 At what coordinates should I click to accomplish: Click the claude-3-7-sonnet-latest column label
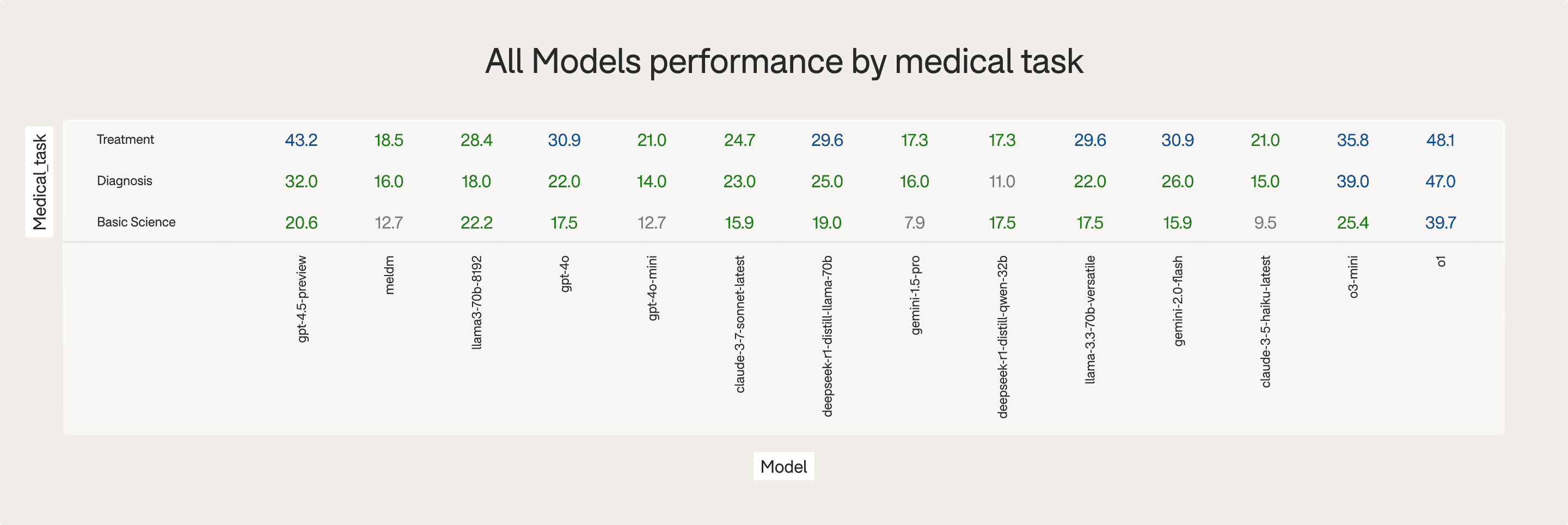(739, 323)
